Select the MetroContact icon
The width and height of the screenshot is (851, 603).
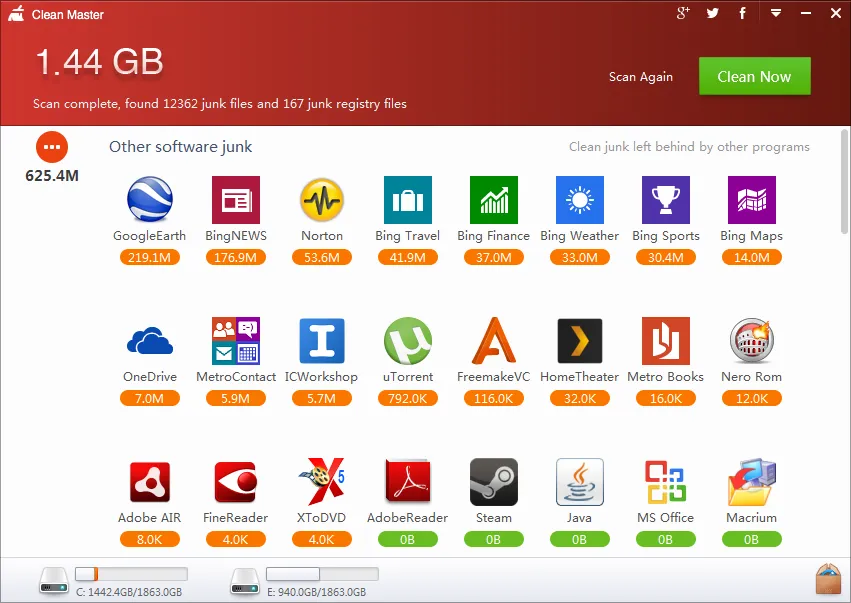coord(236,341)
